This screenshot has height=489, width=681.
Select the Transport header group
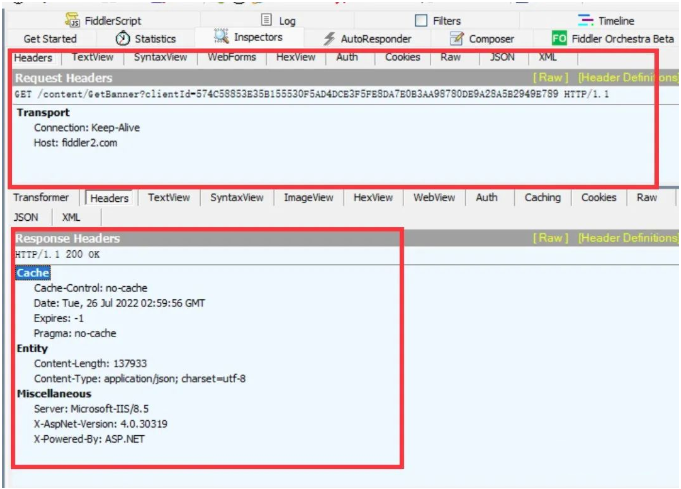[43, 112]
